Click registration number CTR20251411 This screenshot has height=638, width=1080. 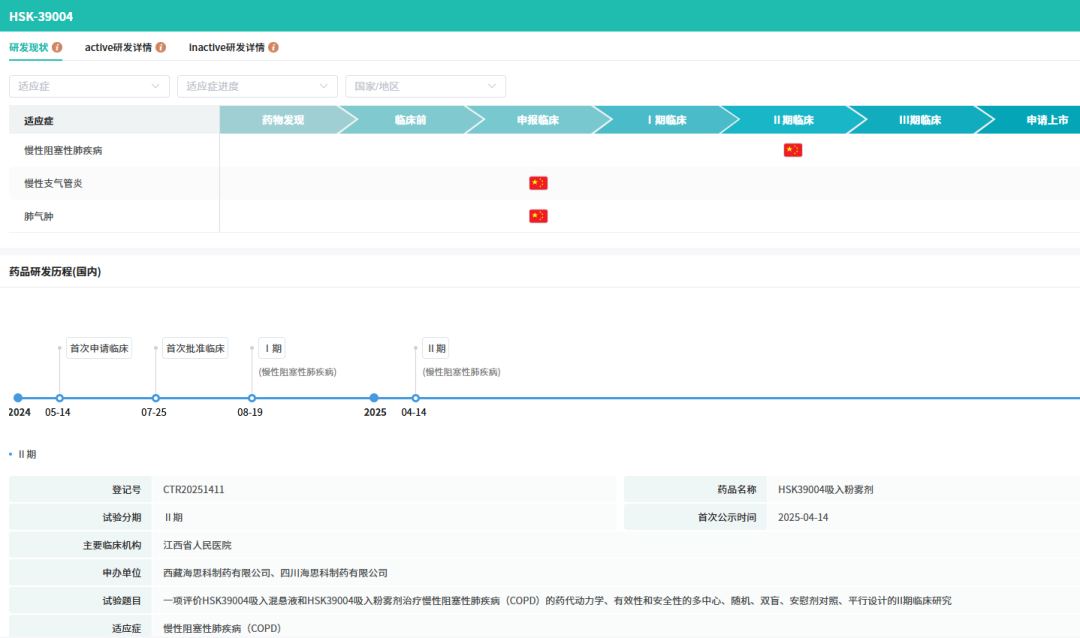194,490
